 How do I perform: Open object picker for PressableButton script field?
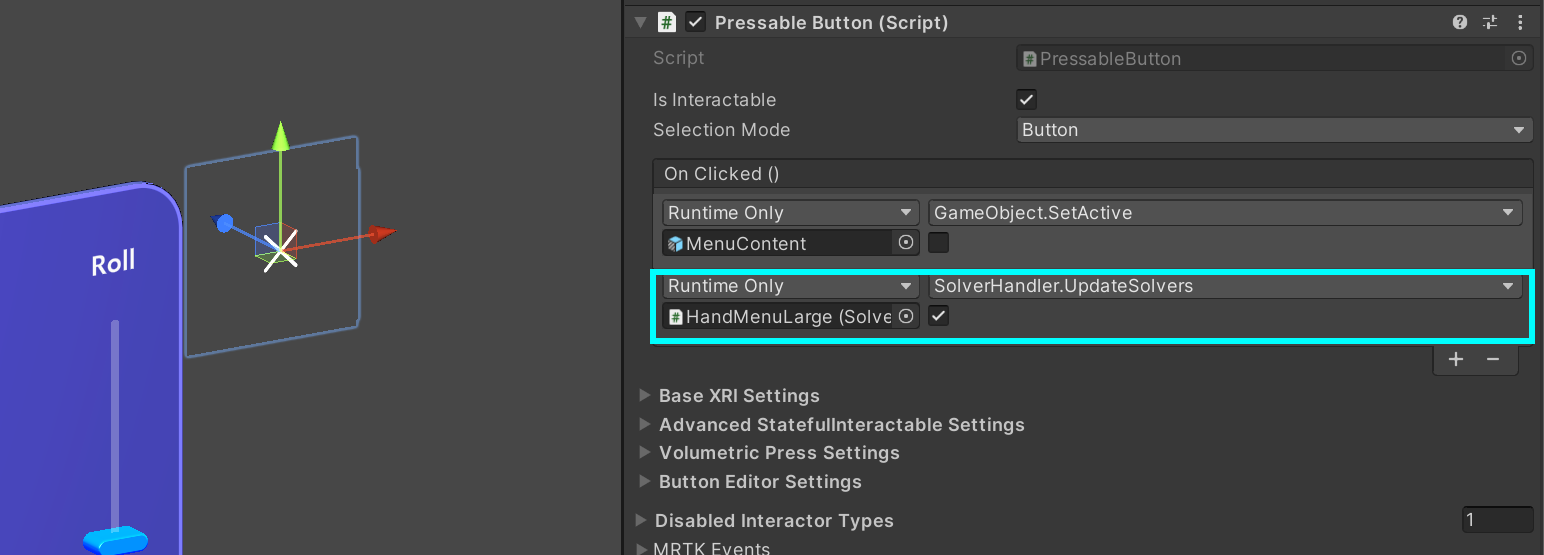tap(1519, 58)
